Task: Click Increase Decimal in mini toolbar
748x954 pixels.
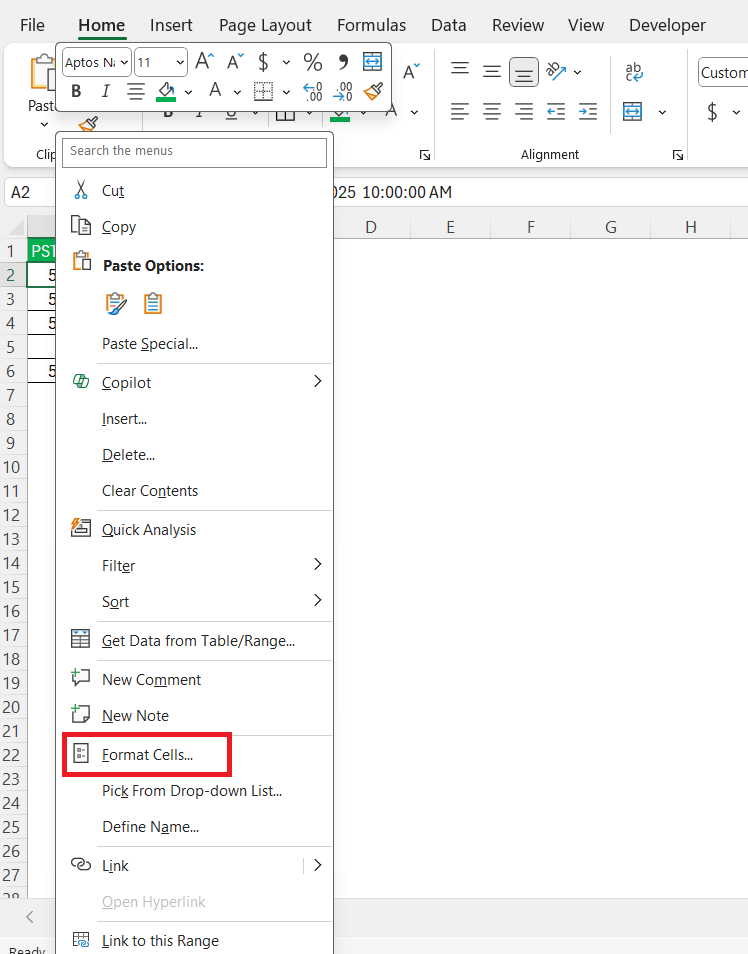Action: [x=313, y=91]
